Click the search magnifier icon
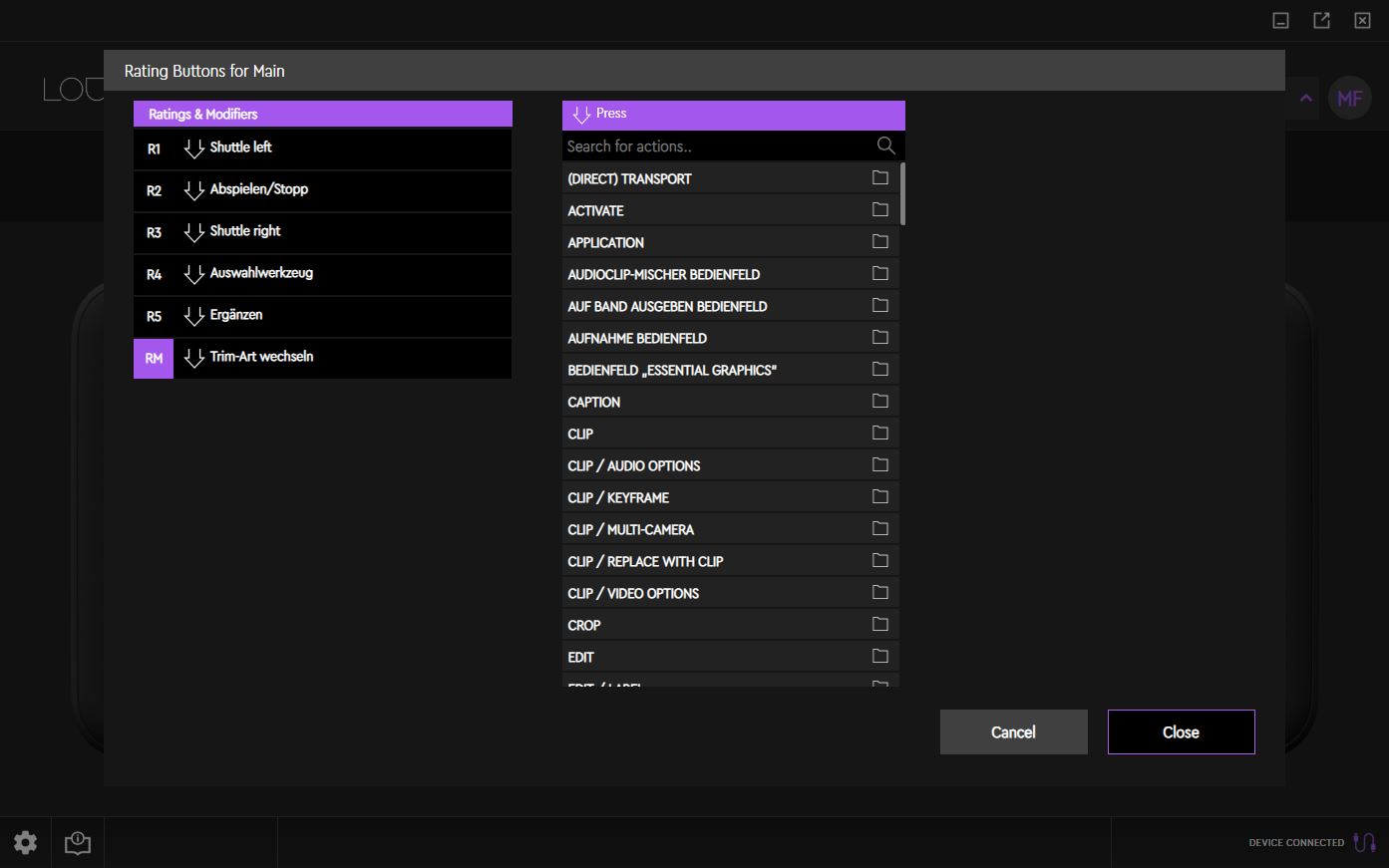Image resolution: width=1389 pixels, height=868 pixels. pyautogui.click(x=885, y=146)
